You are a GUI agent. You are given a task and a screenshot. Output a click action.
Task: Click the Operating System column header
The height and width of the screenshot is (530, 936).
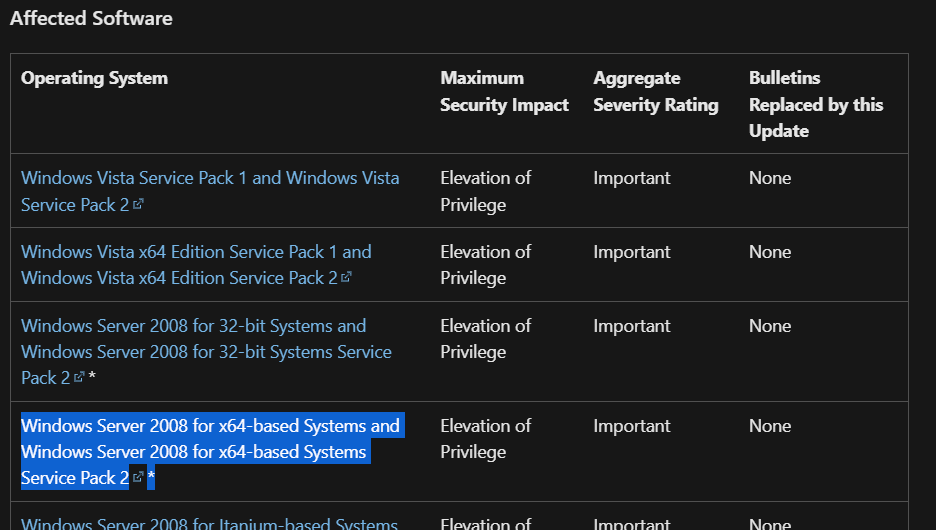[x=94, y=78]
